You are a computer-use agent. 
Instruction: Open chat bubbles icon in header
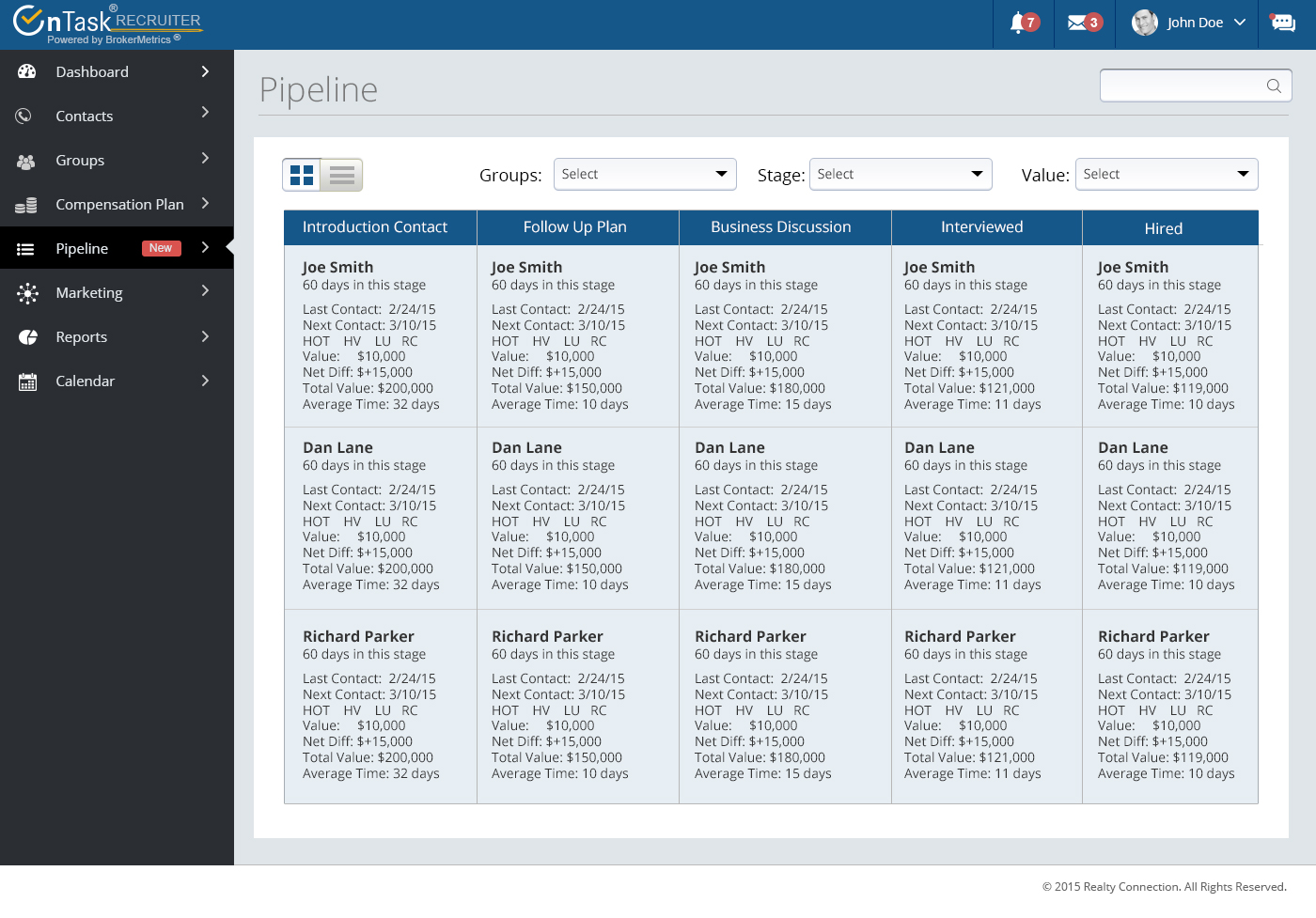1282,23
